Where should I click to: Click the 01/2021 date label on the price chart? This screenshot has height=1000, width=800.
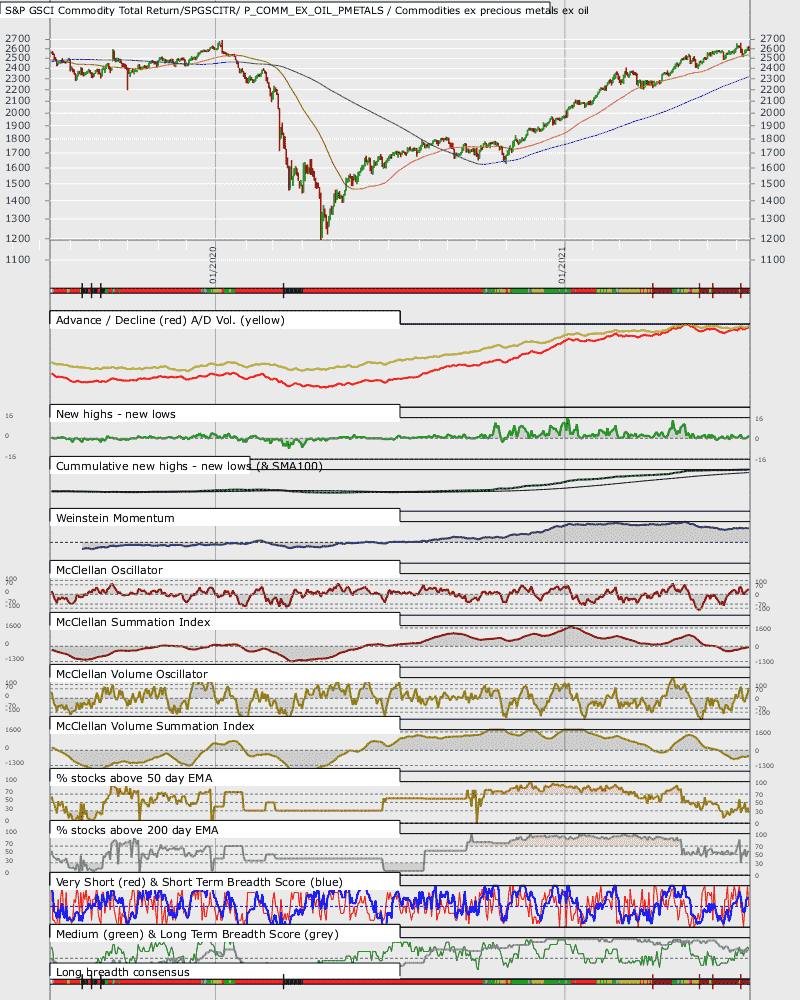[x=561, y=265]
